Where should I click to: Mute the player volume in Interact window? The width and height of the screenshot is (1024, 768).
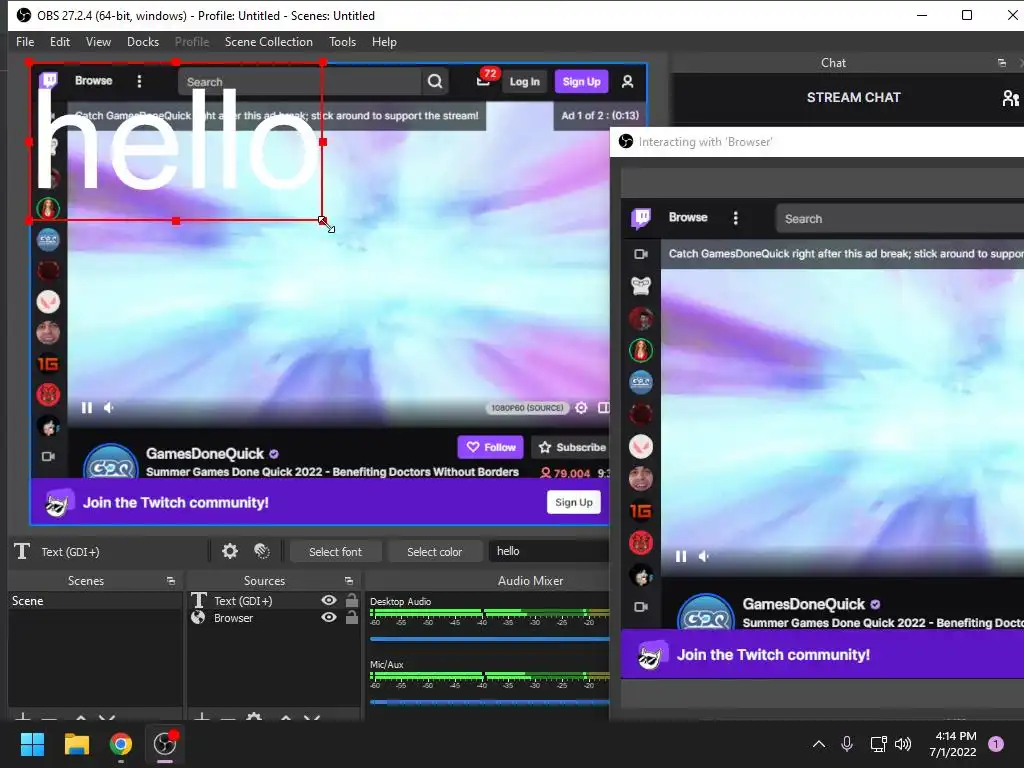704,556
